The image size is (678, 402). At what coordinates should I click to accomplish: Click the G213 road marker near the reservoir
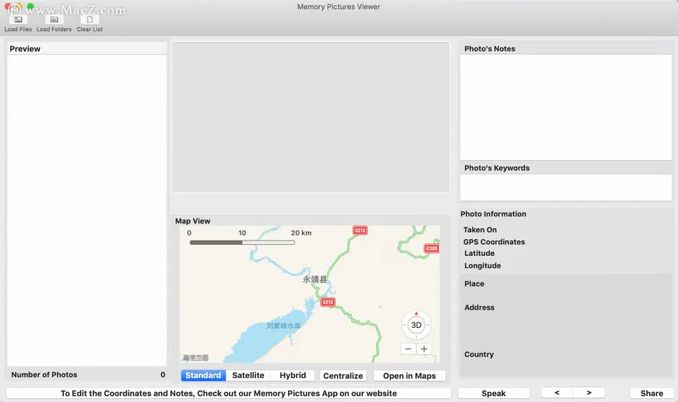click(328, 302)
